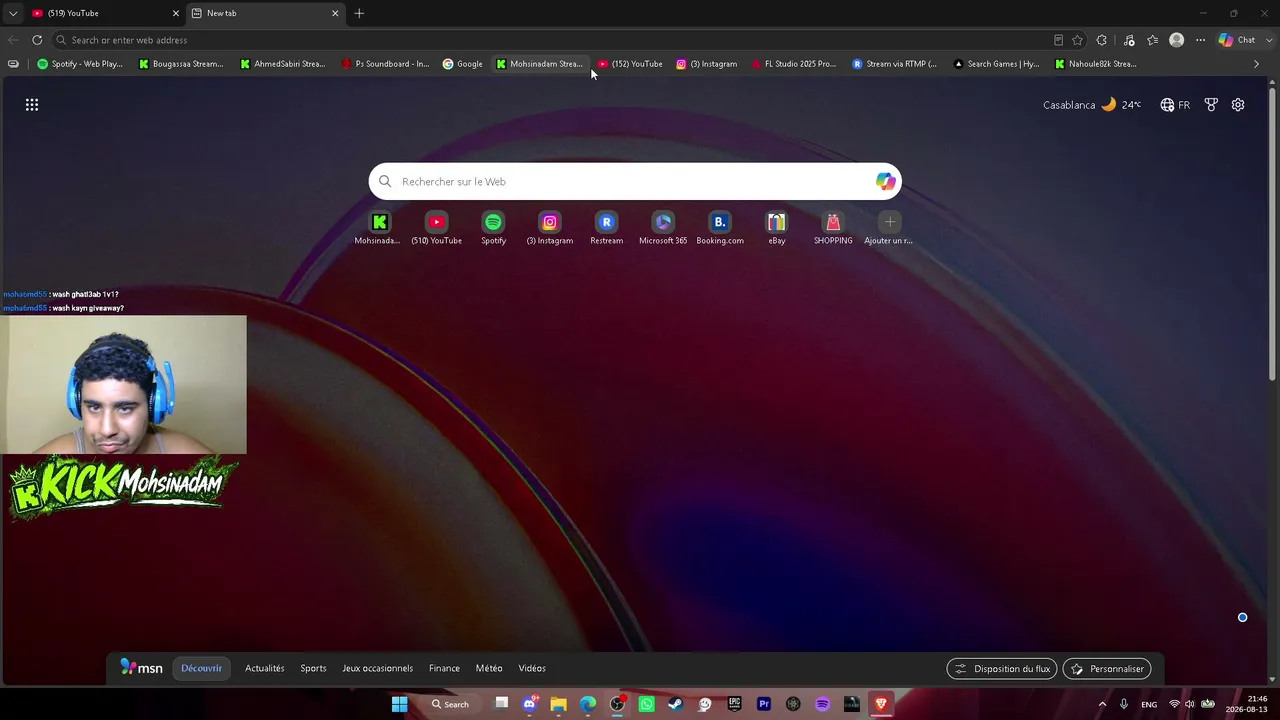This screenshot has width=1280, height=720.
Task: Open the Search Games bookmark
Action: (996, 64)
